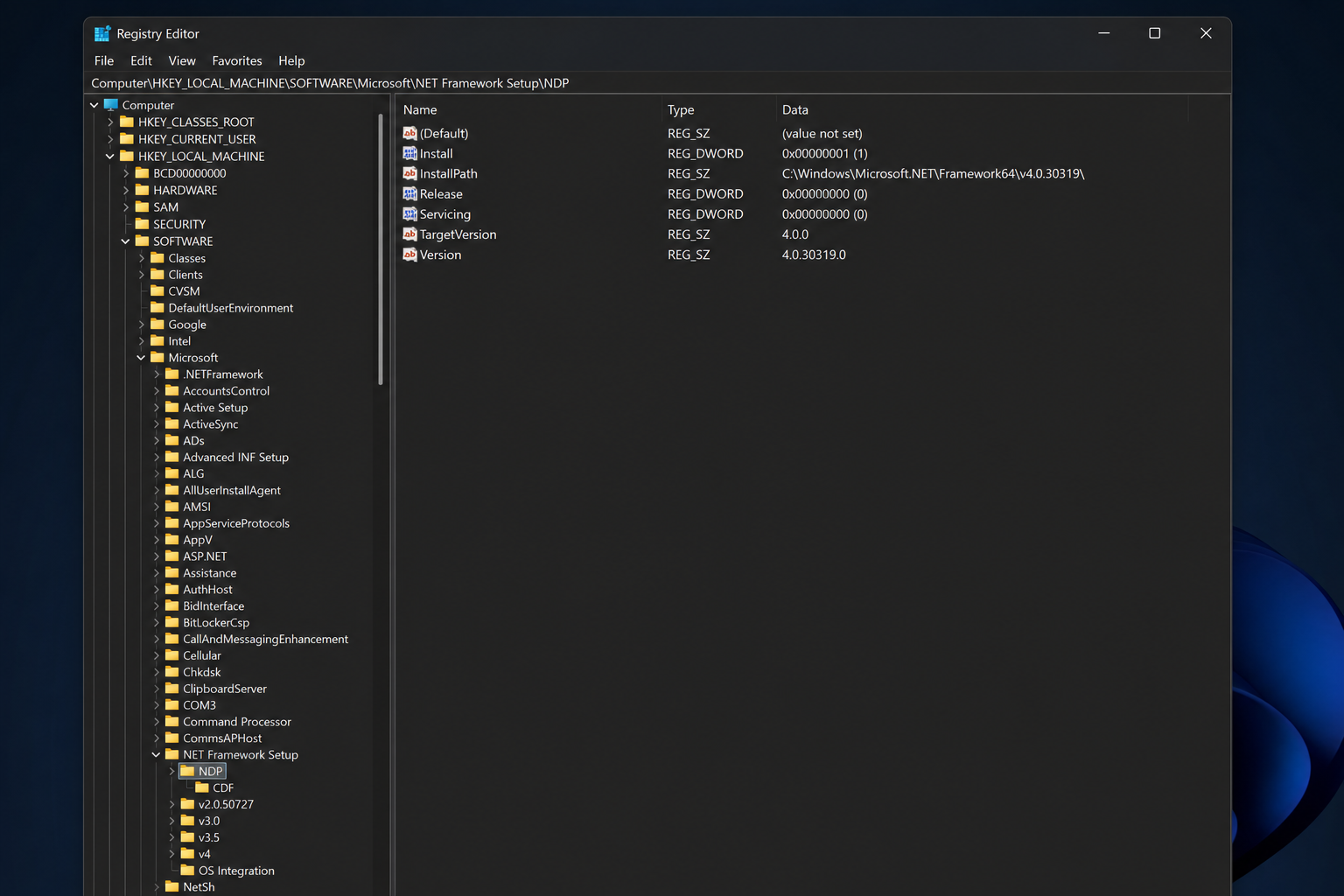Click the SOFTWARE key folder icon
The height and width of the screenshot is (896, 1344).
(x=142, y=241)
